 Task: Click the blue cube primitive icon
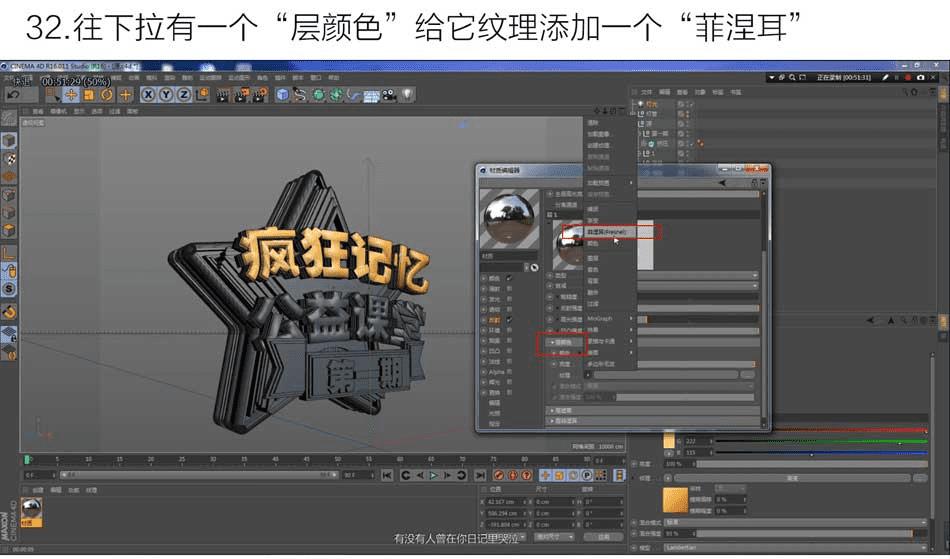pos(283,94)
